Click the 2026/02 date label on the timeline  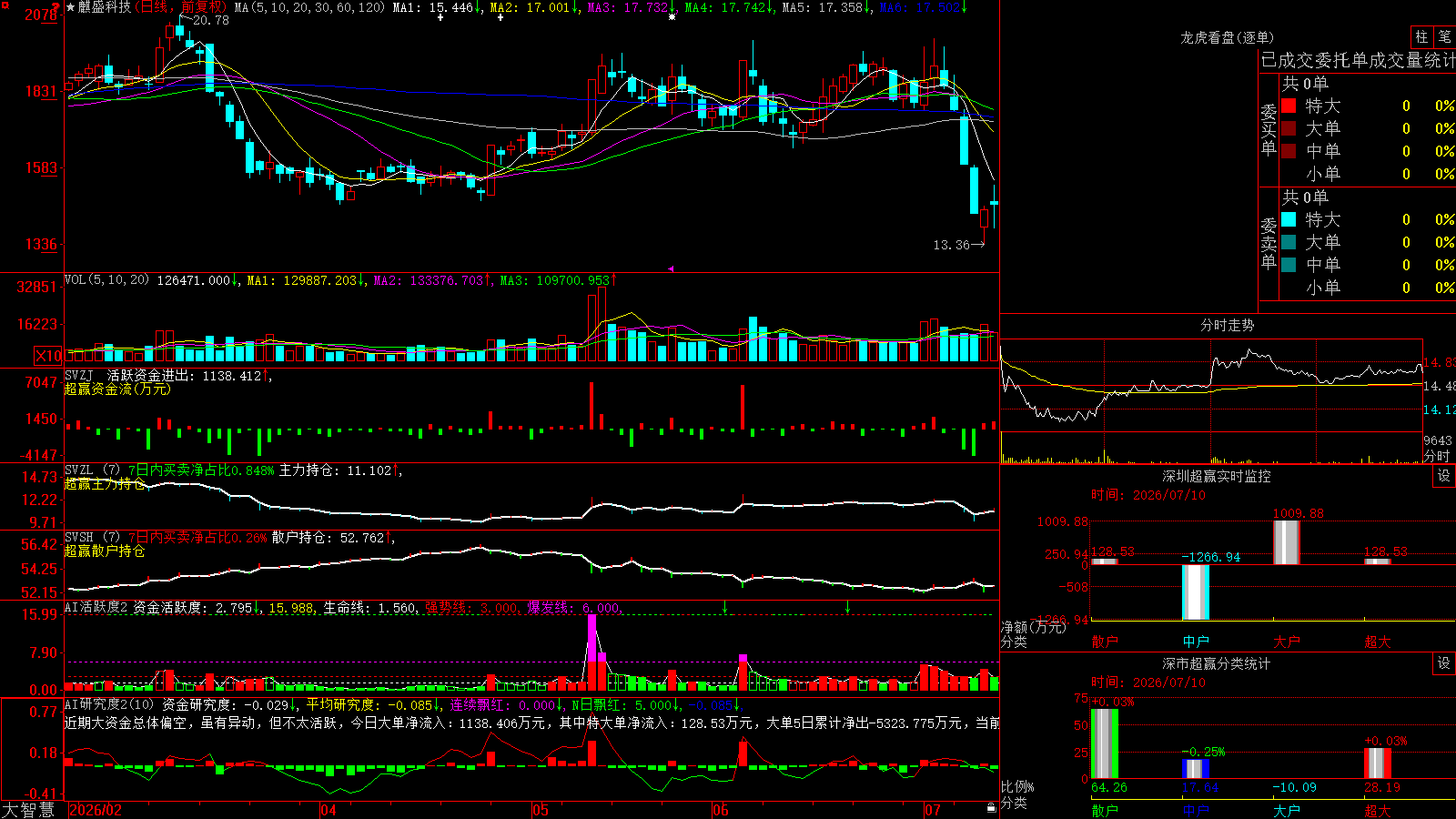(x=96, y=810)
